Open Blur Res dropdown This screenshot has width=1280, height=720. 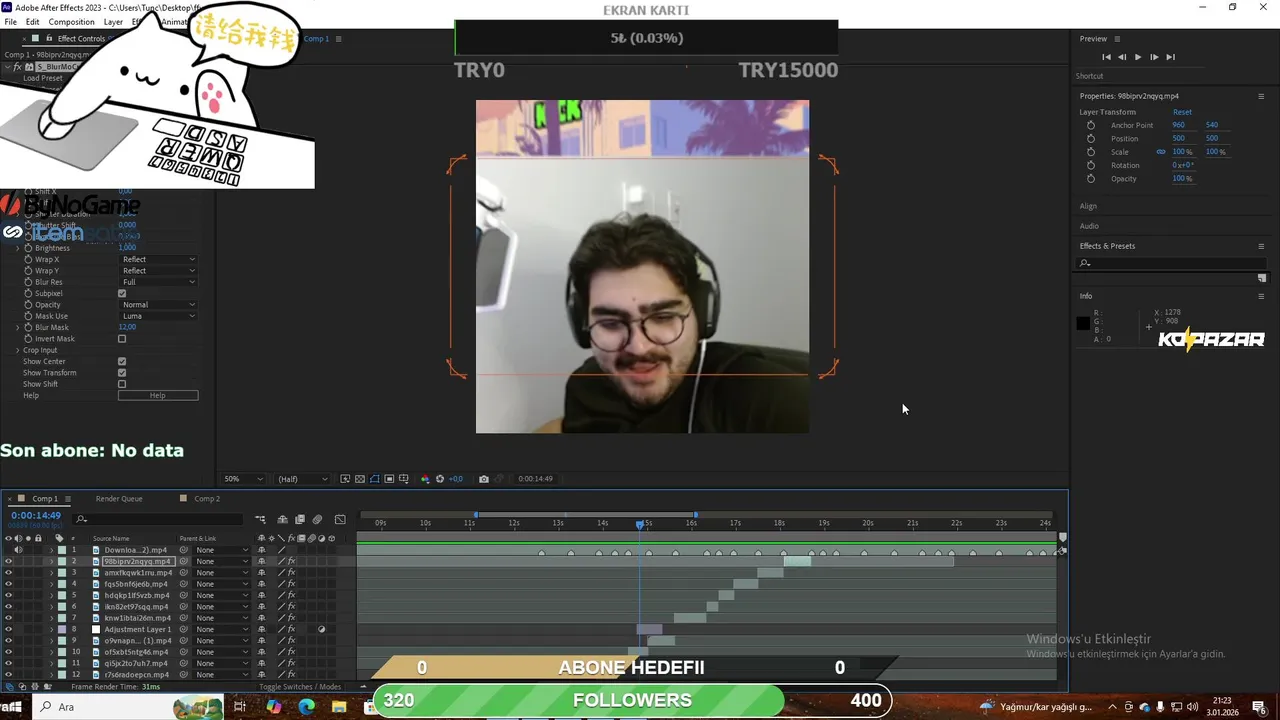coord(158,282)
